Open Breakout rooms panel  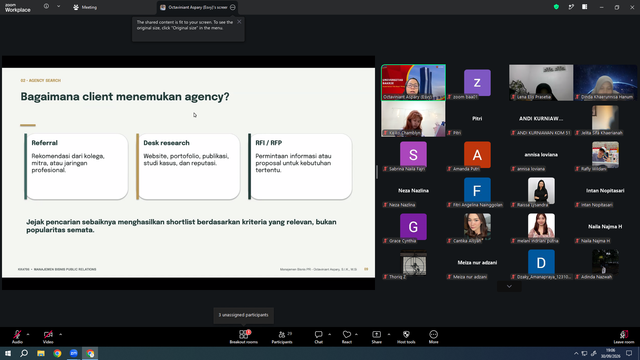point(244,337)
